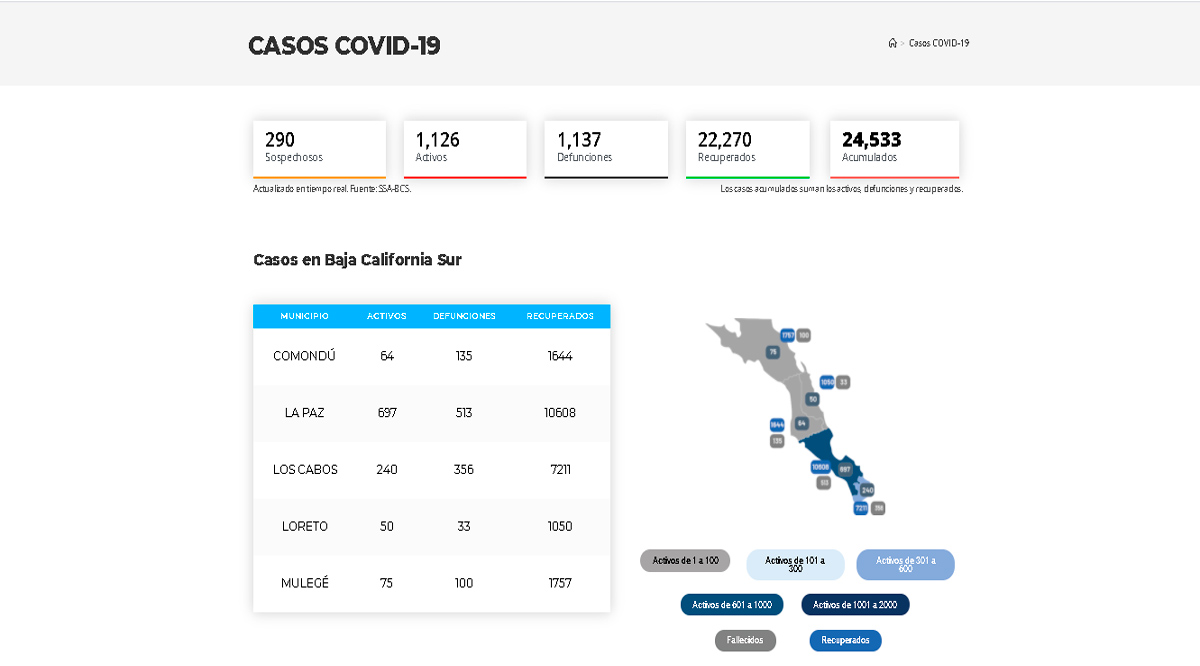Viewport: 1200px width, 666px height.
Task: Enable the Activos de 1 a 100 filter
Action: [x=684, y=560]
